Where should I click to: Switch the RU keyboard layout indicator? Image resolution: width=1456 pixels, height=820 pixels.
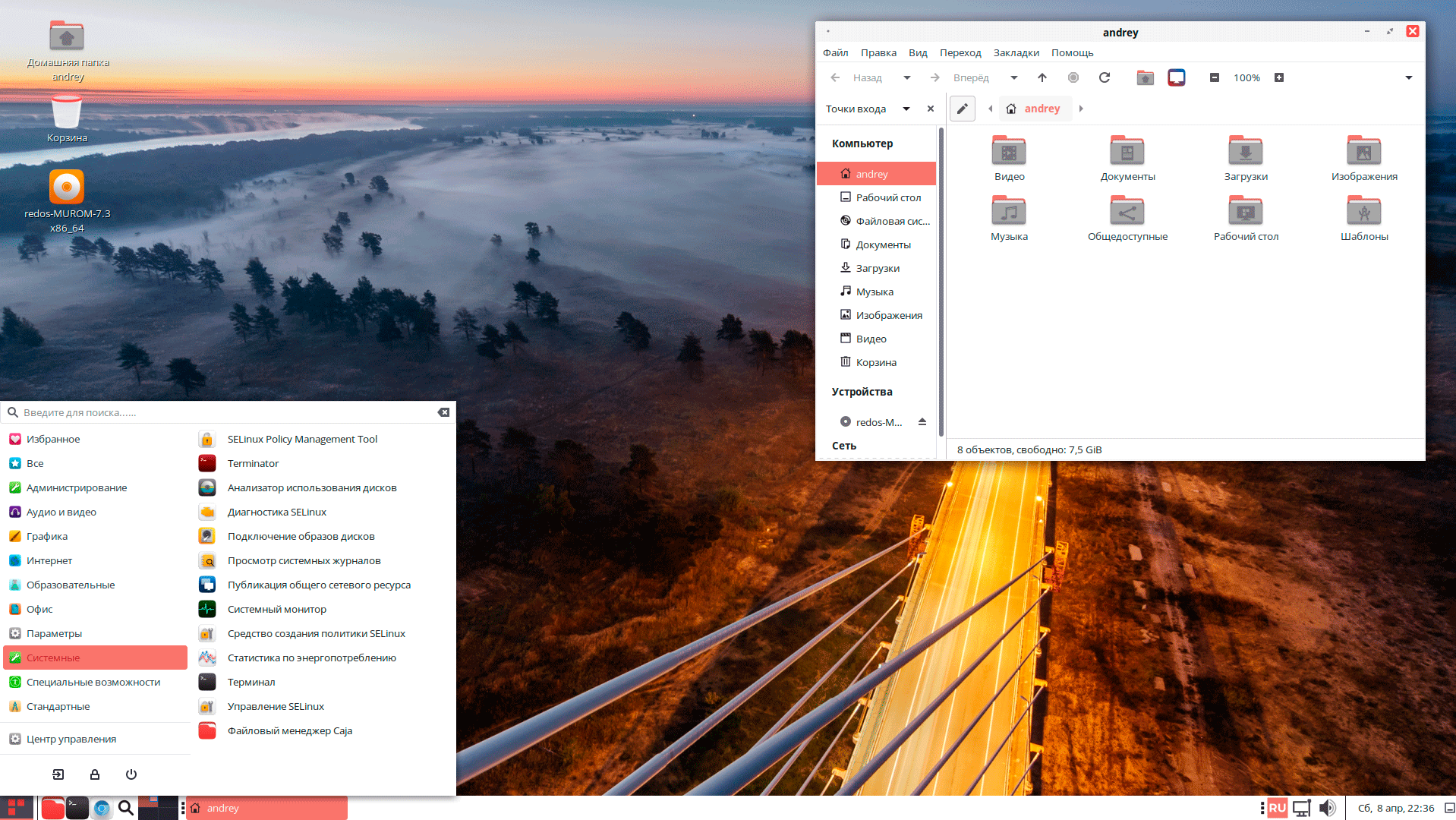click(1277, 808)
